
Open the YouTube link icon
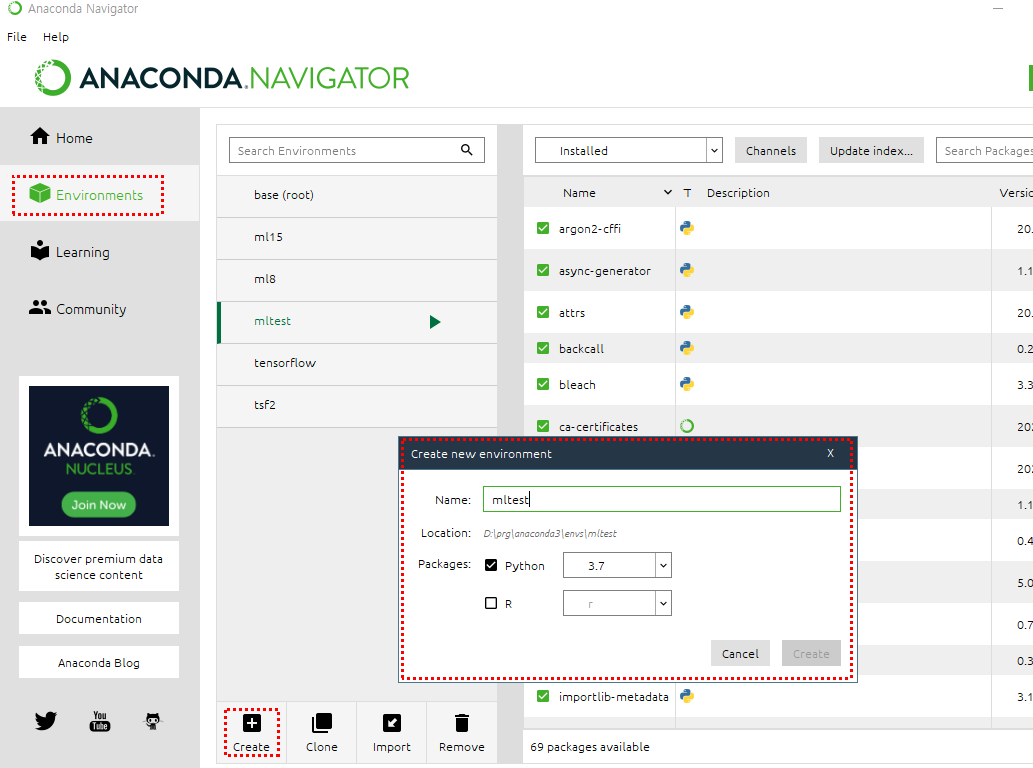pos(99,721)
